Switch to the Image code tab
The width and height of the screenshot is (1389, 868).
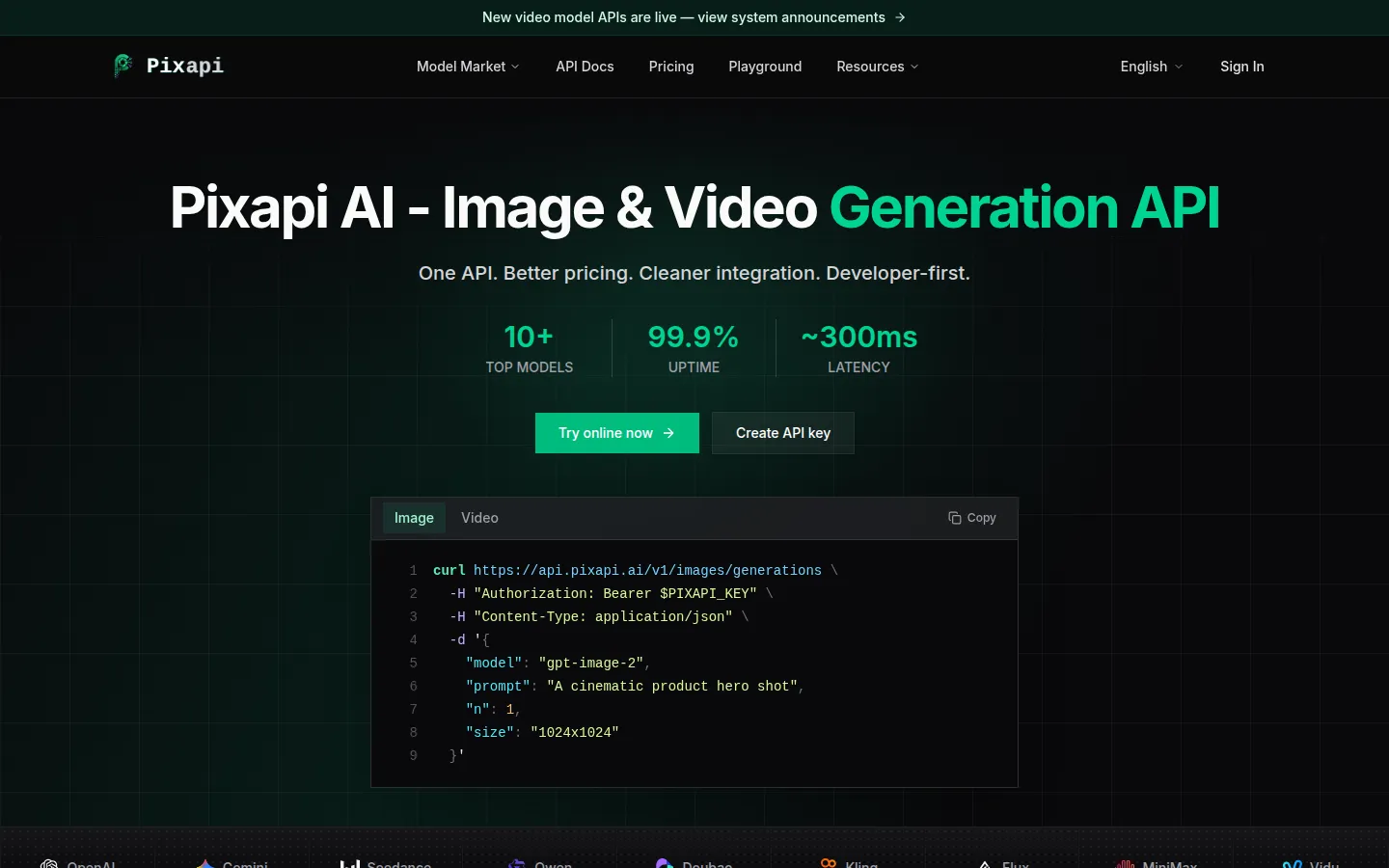[414, 518]
